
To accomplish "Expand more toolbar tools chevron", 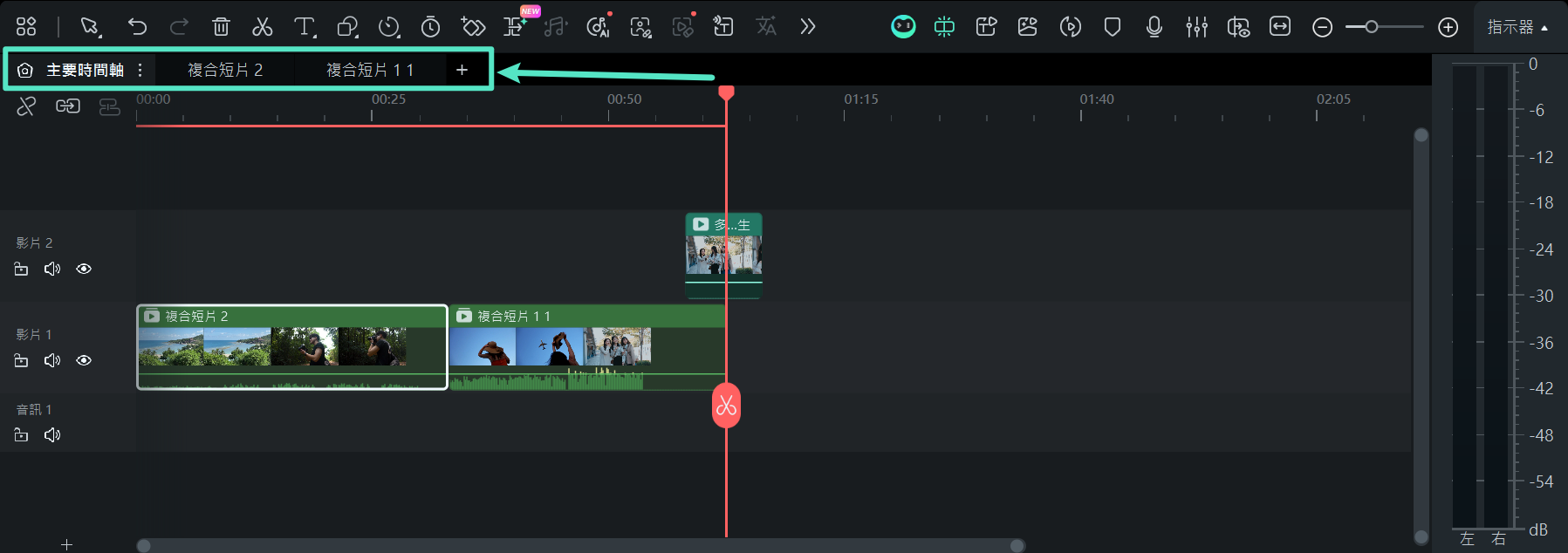I will (x=808, y=27).
